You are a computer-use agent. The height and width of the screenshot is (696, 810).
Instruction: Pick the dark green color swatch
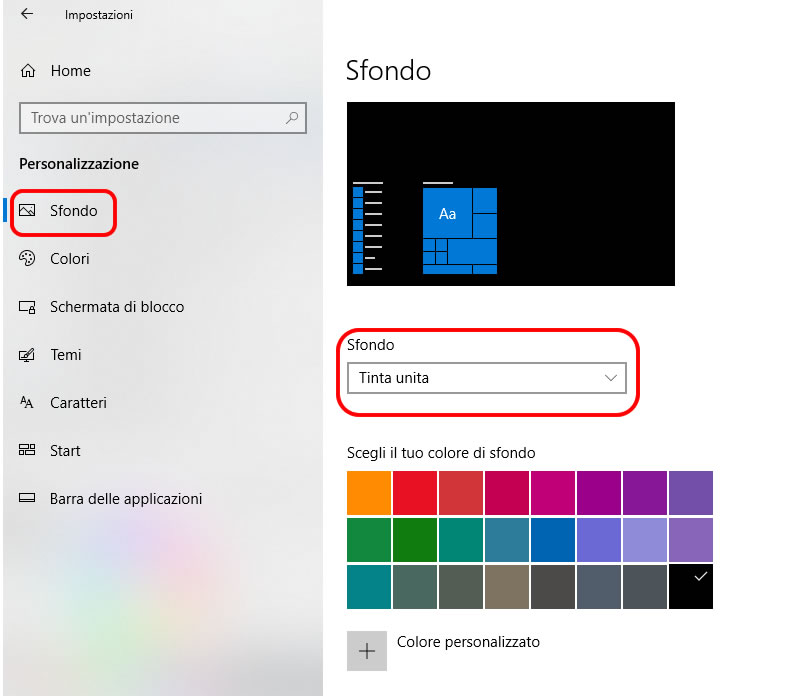click(415, 540)
